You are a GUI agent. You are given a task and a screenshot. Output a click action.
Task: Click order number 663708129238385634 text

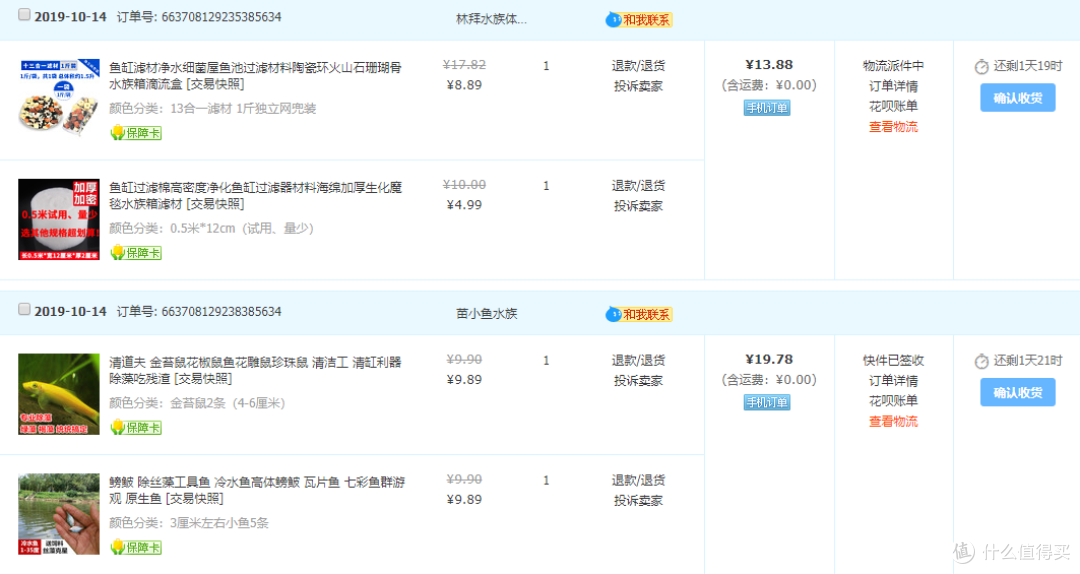pyautogui.click(x=221, y=312)
